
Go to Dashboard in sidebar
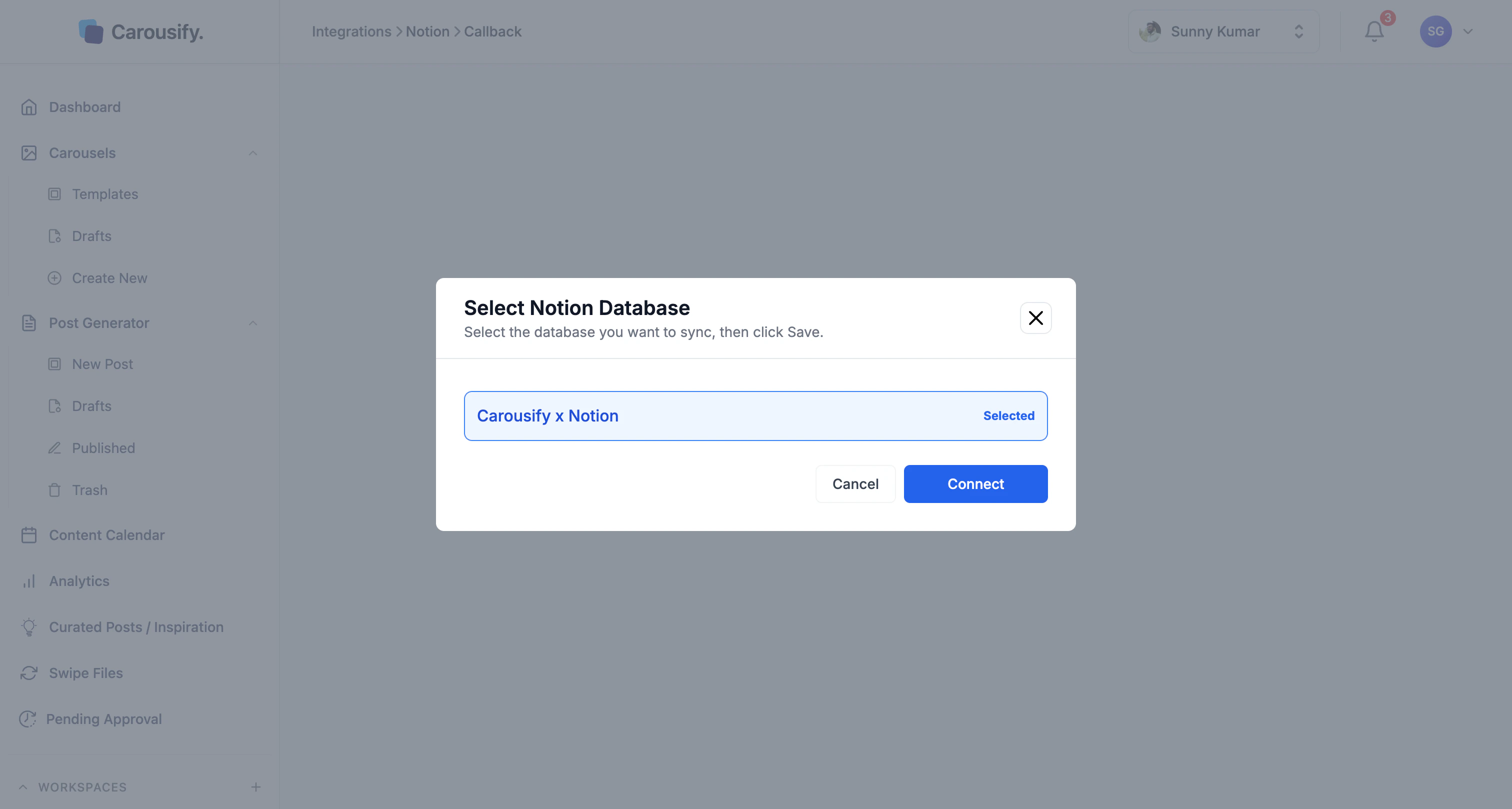[85, 107]
